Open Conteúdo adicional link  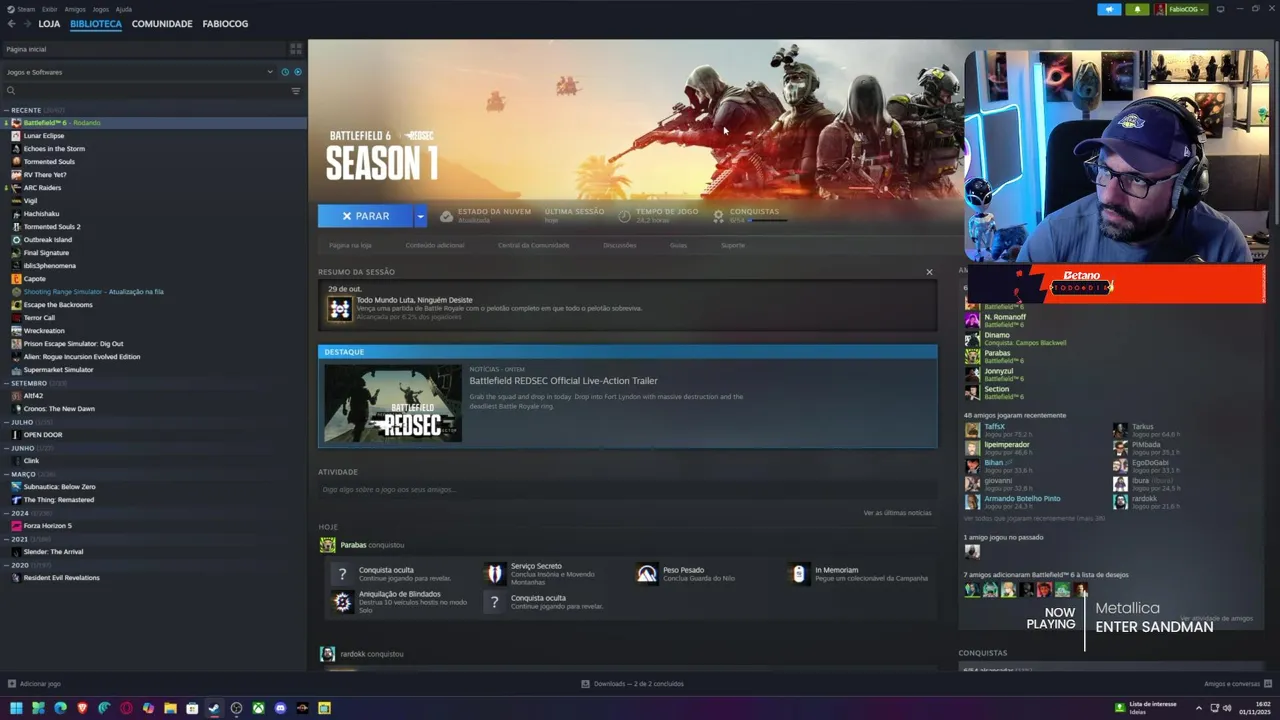[435, 245]
